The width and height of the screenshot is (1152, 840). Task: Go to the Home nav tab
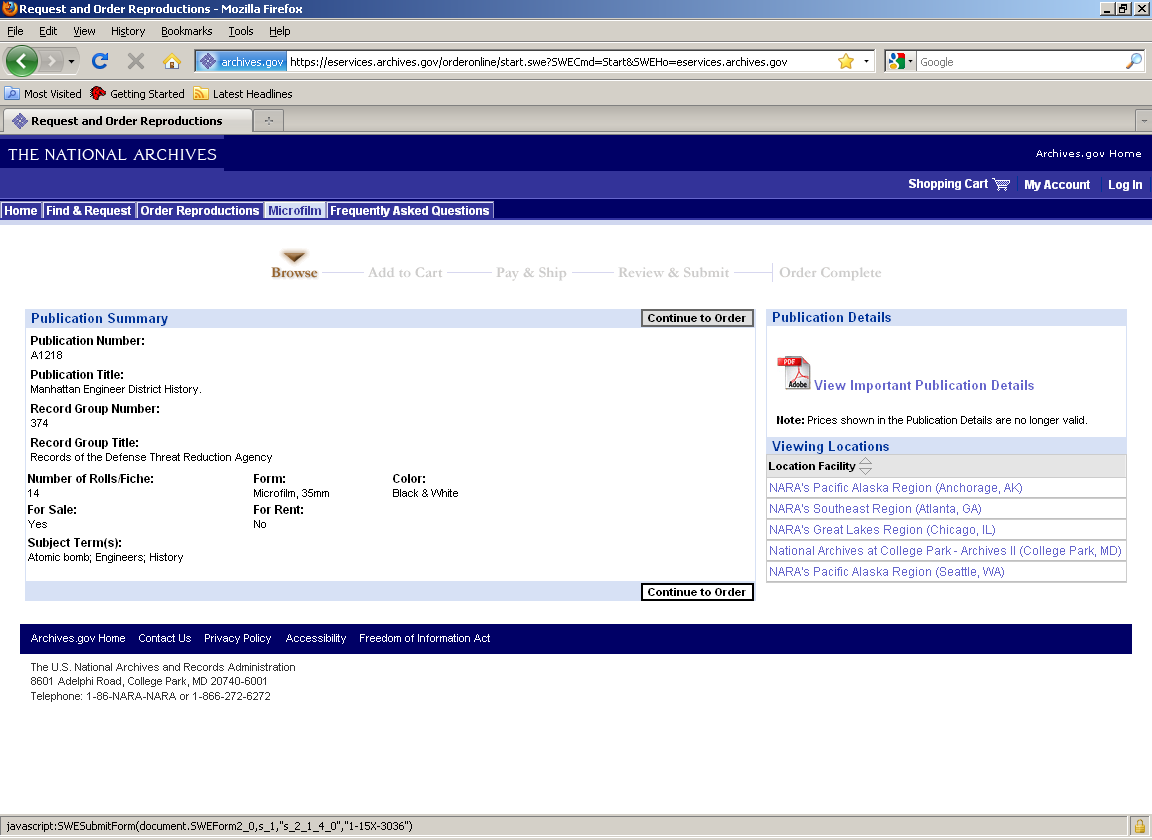(21, 210)
